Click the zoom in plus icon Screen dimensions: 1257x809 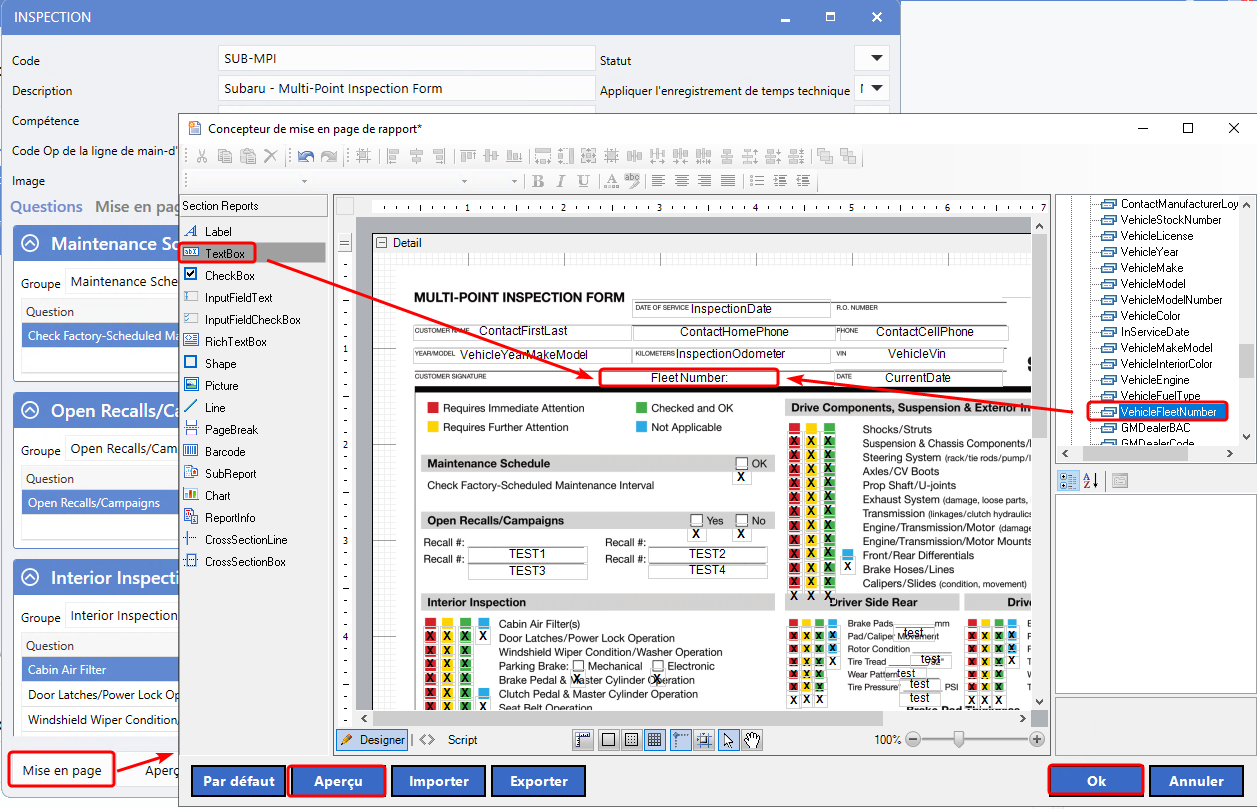point(1037,740)
